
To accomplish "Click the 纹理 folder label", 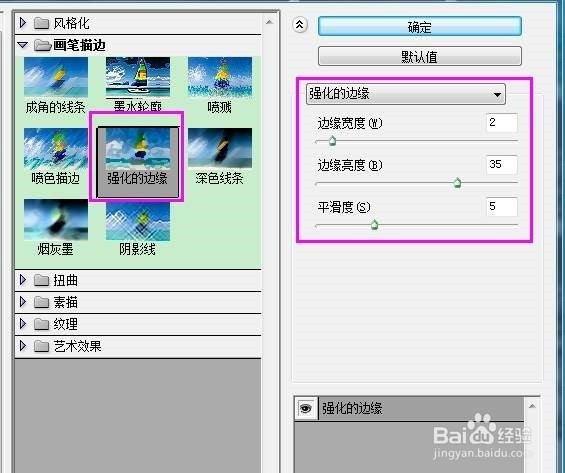I will tap(66, 324).
